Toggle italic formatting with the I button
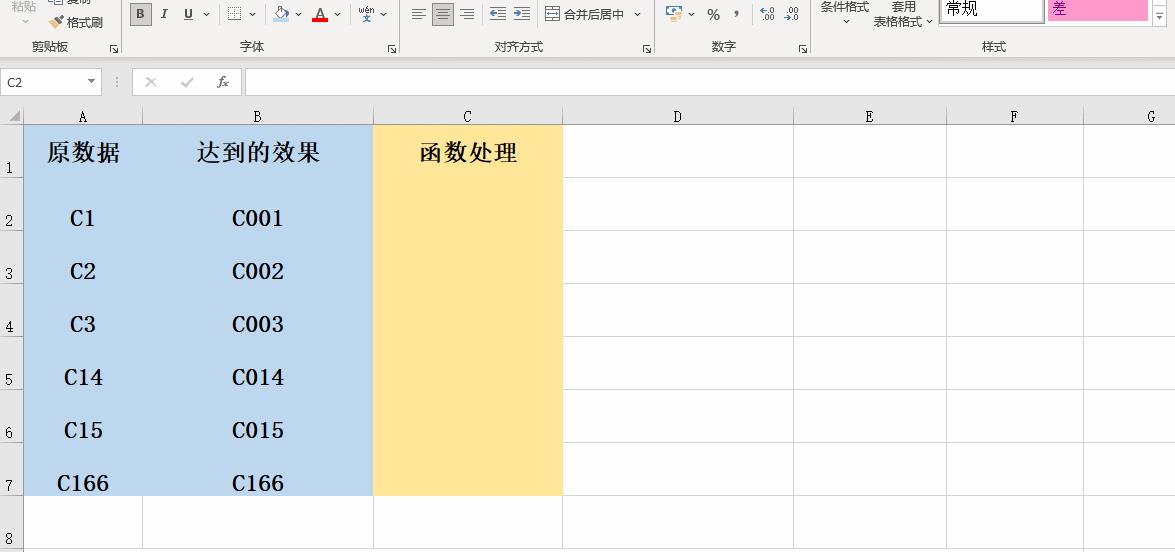This screenshot has height=552, width=1175. click(x=164, y=14)
